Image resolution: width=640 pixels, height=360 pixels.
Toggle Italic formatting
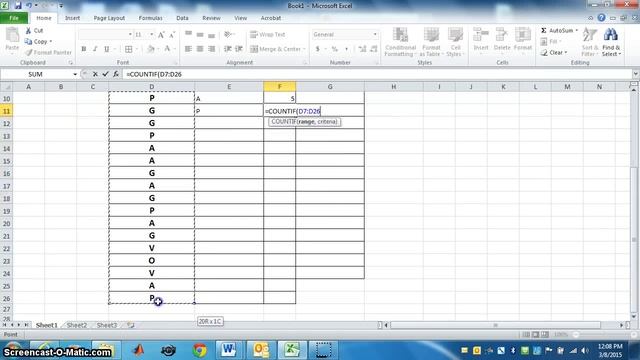[95, 49]
